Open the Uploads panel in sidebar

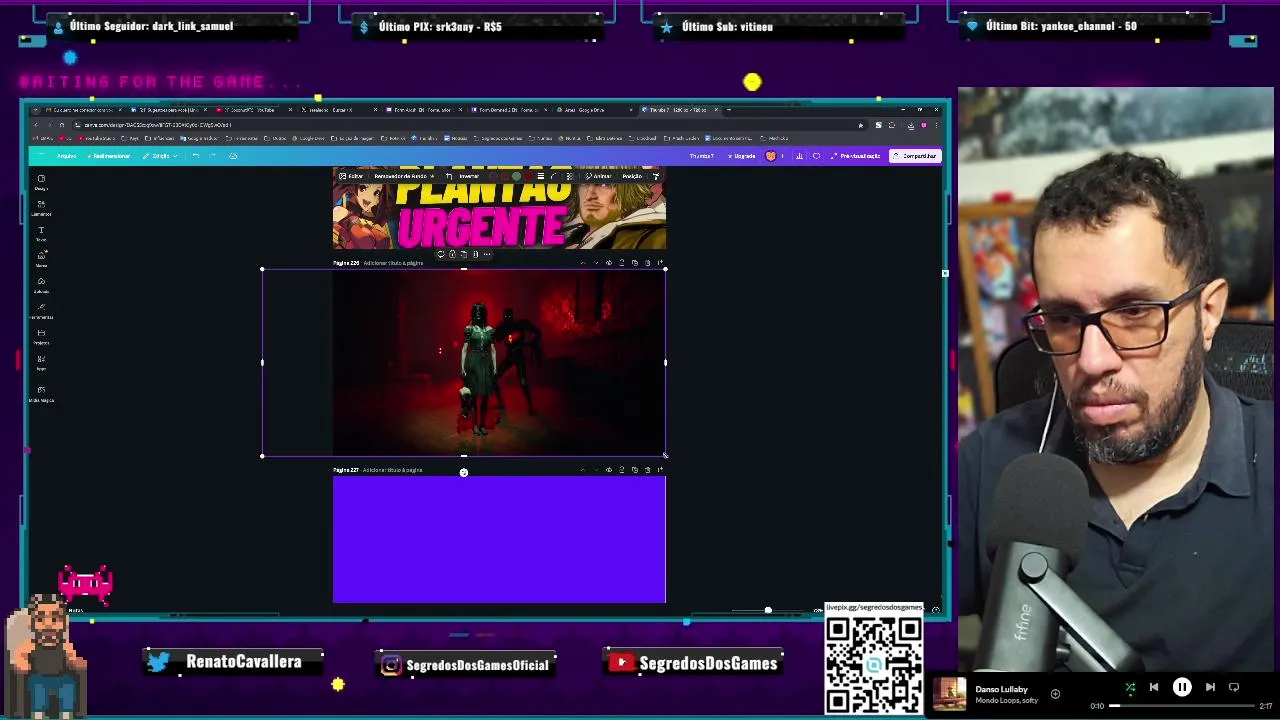point(41,285)
